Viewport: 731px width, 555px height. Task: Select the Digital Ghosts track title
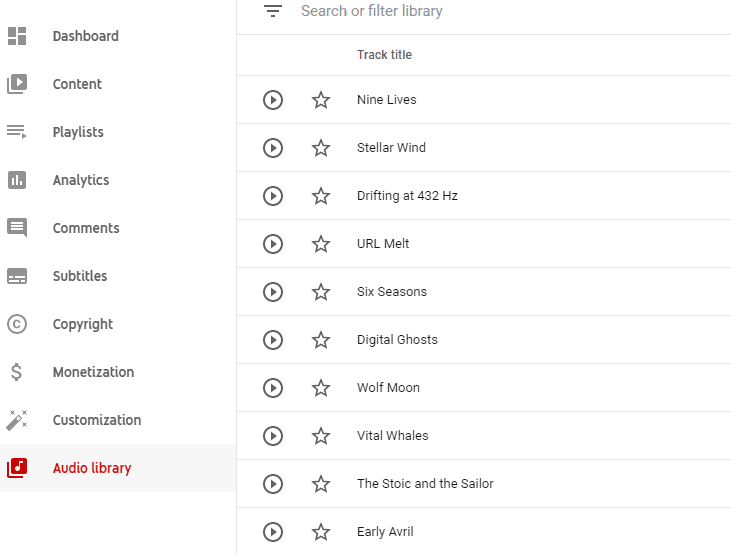click(397, 340)
